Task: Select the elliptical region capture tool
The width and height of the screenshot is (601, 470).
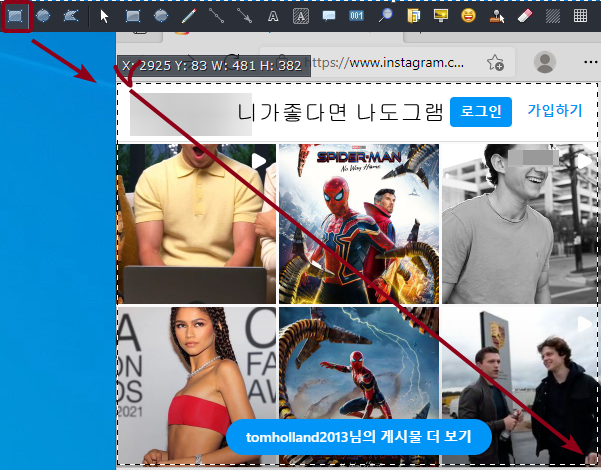Action: point(43,16)
